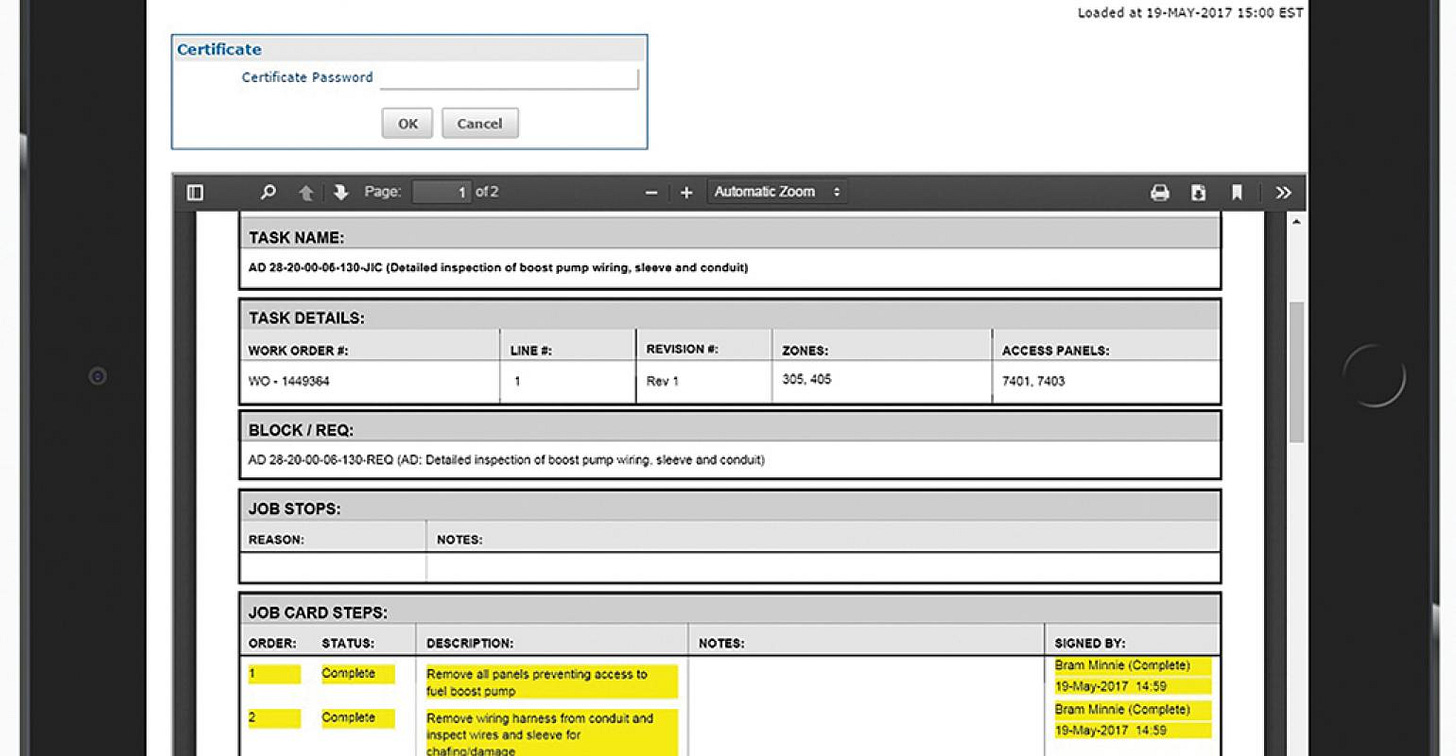
Task: Click step 1 'Complete' status
Action: coord(349,674)
